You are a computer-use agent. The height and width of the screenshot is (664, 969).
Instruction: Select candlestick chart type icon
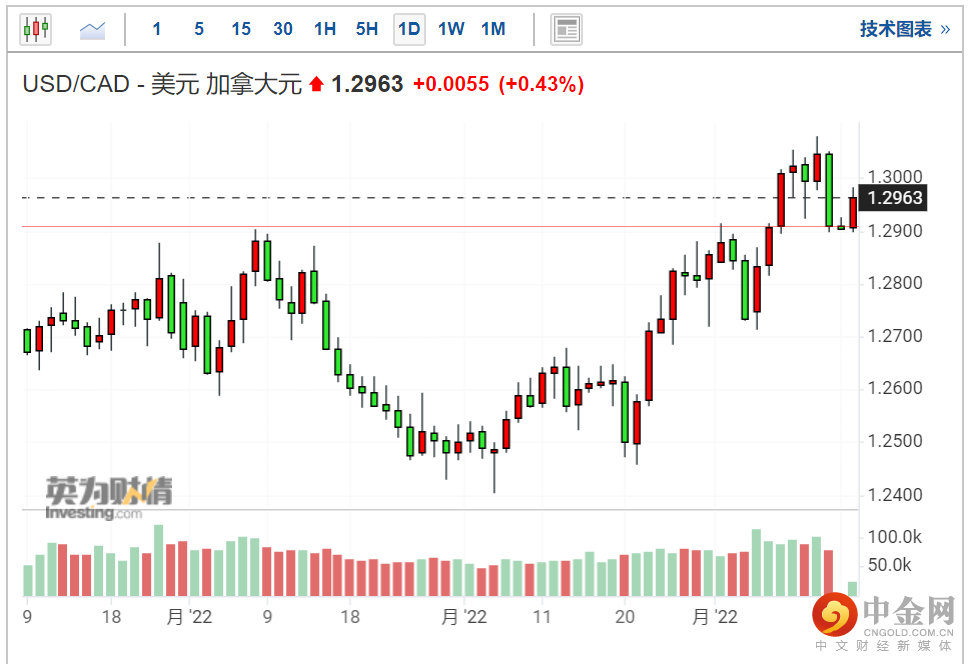(x=35, y=29)
